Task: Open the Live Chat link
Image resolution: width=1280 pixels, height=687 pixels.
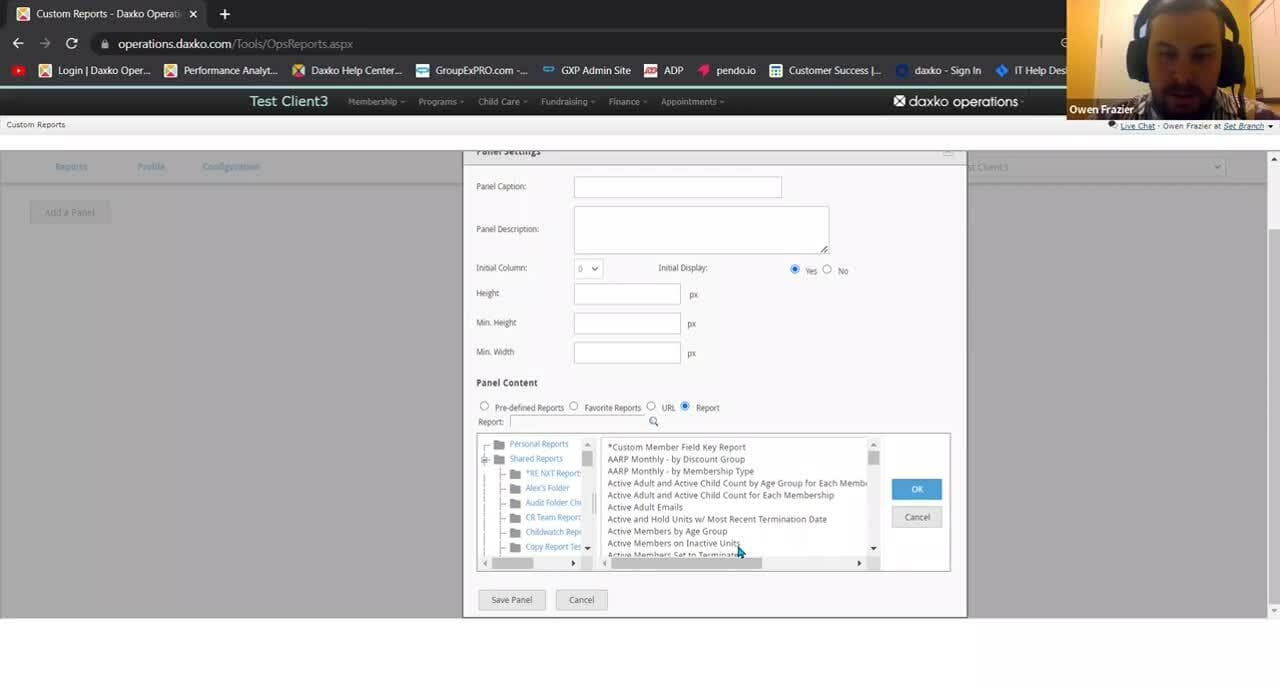Action: coord(1138,125)
